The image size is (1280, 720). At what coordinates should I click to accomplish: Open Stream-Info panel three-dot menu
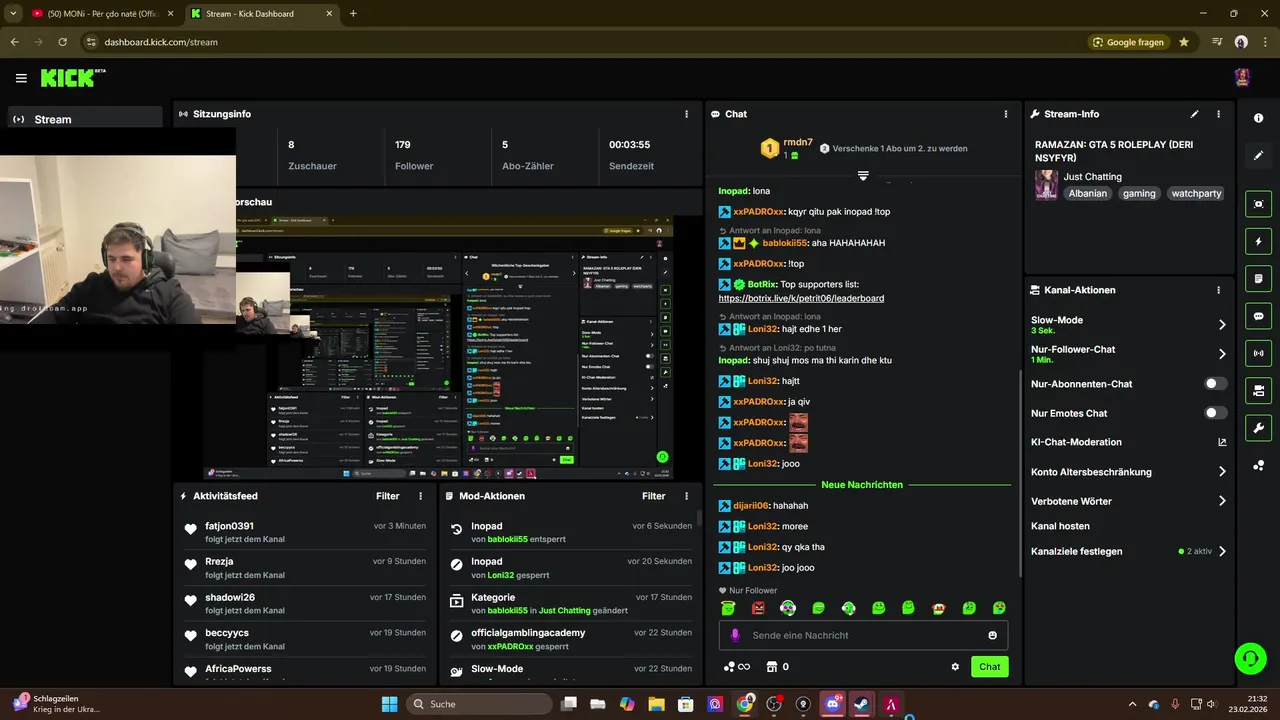click(x=1218, y=114)
